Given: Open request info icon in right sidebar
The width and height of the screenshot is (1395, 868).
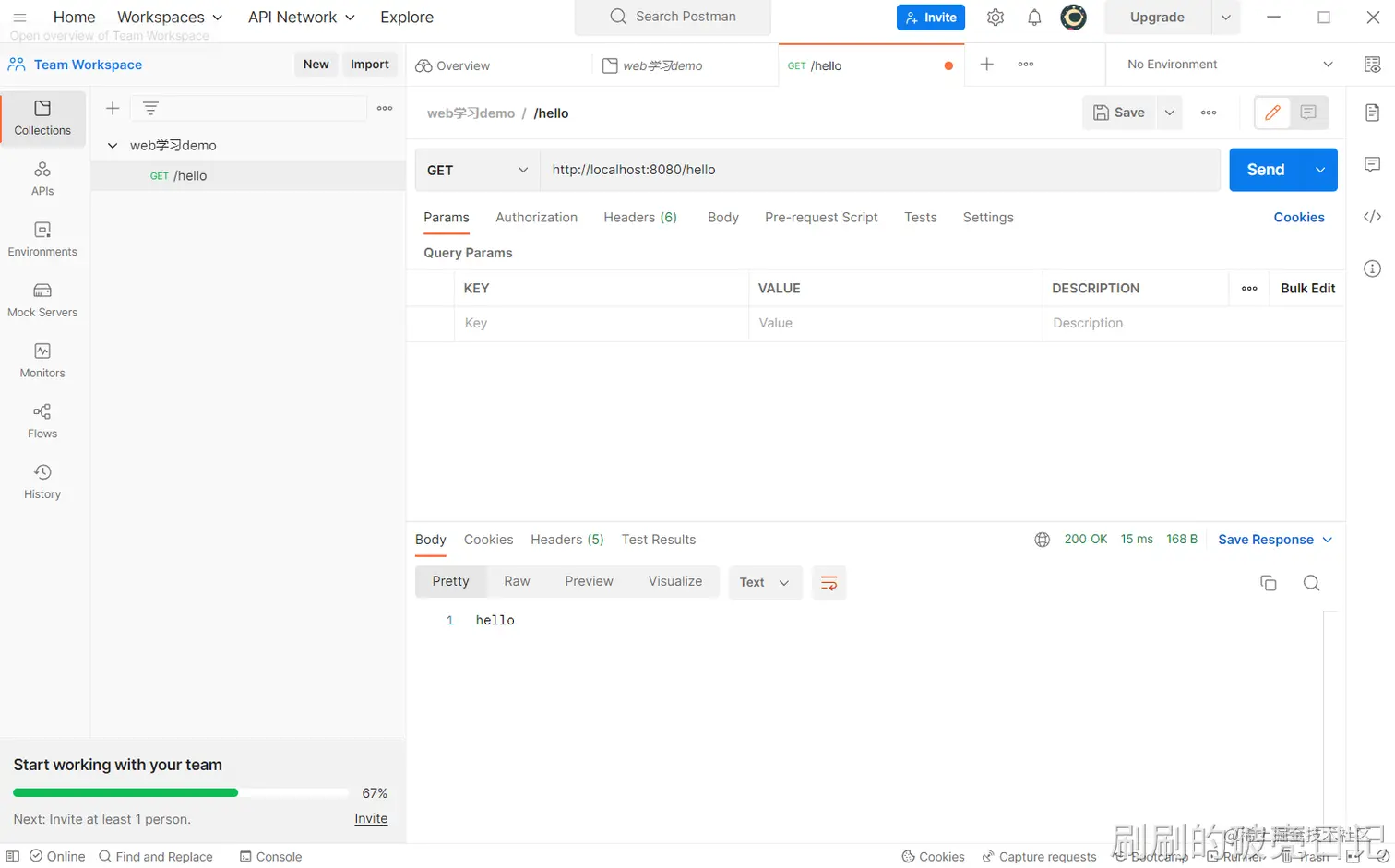Looking at the screenshot, I should (1372, 268).
